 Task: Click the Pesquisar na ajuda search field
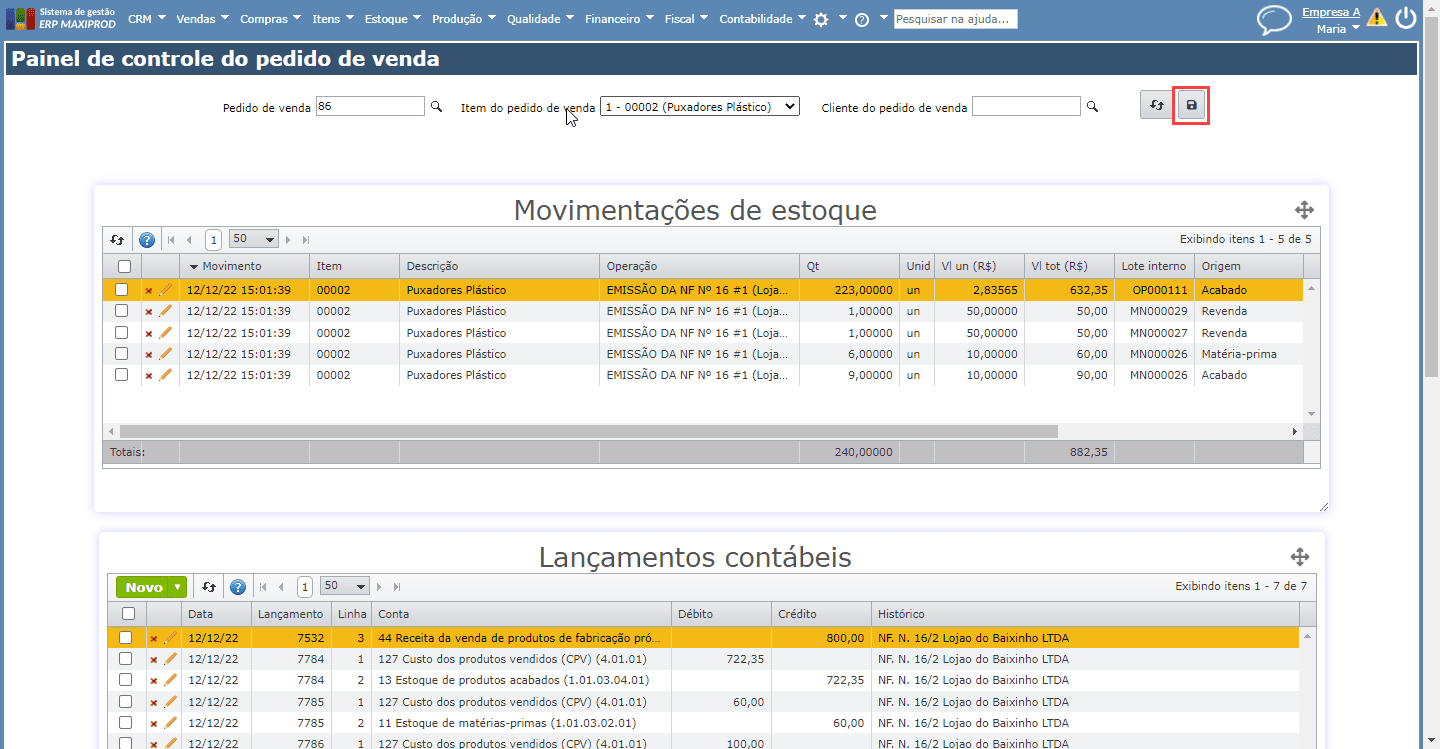[953, 18]
